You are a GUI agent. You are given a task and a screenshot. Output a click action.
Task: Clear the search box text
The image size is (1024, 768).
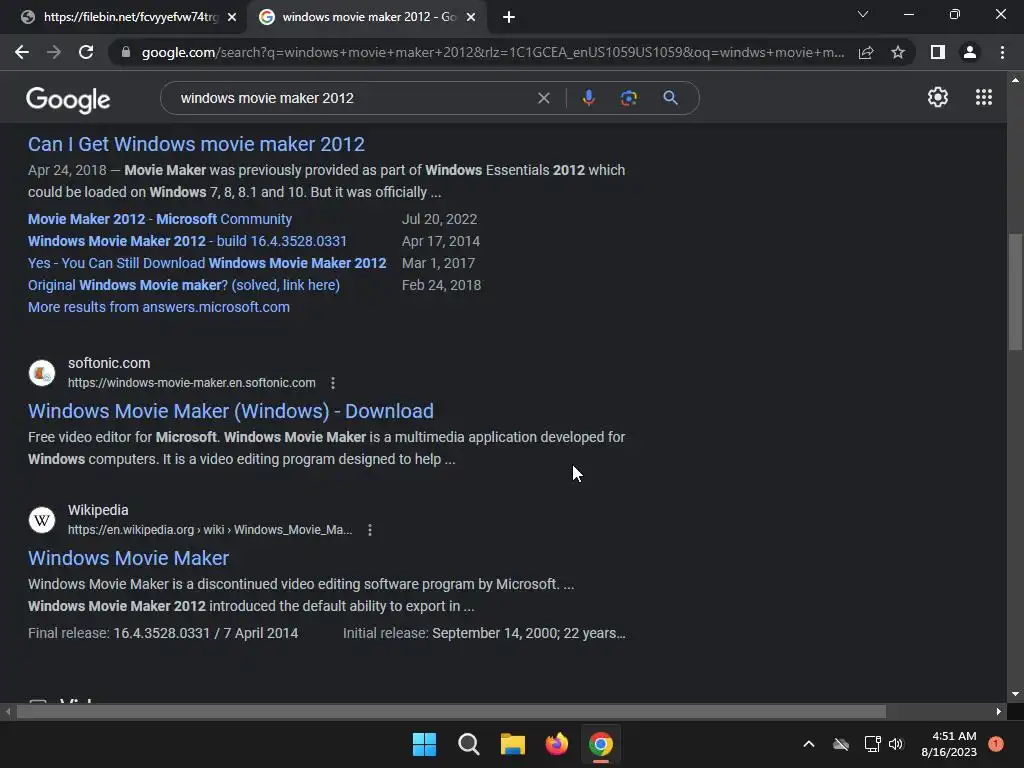tap(543, 98)
